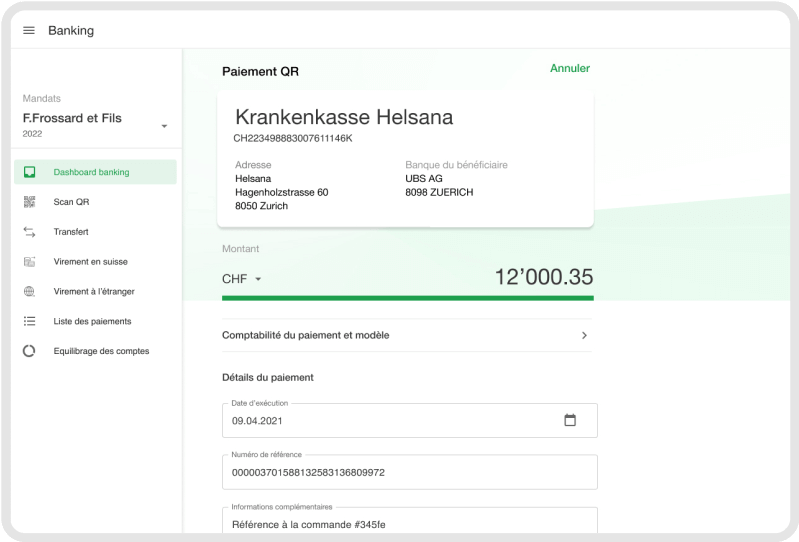Expand Comptabilité du paiement et modèle
Screen dimensions: 799x542
(584, 336)
